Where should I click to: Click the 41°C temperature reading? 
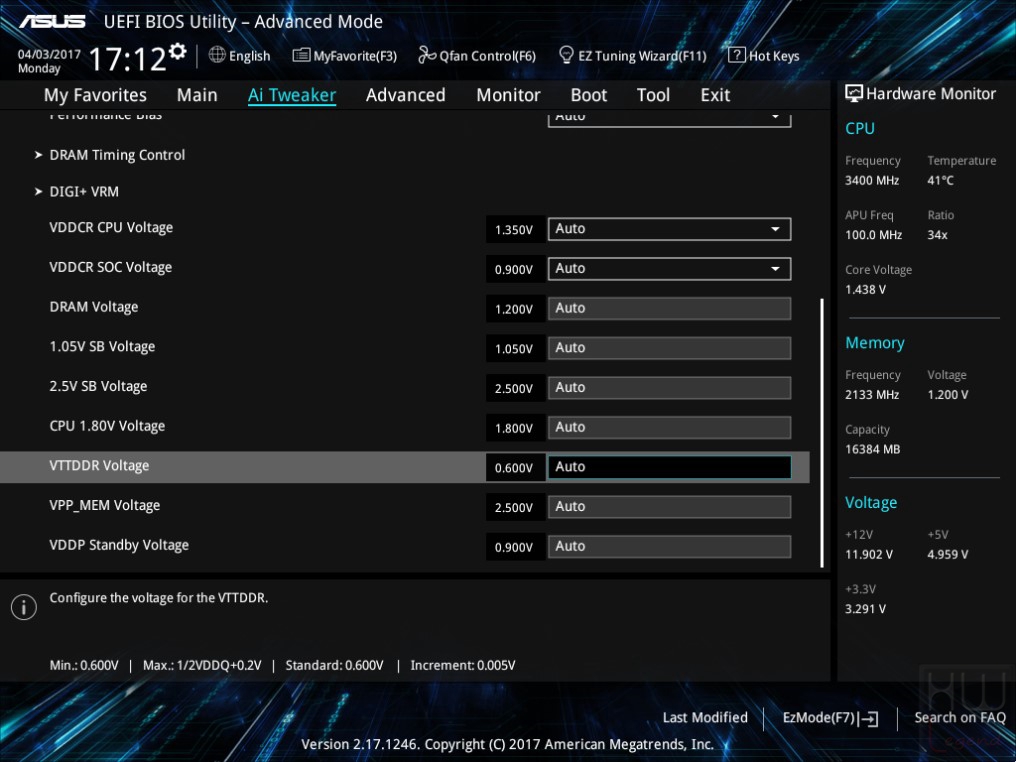click(941, 181)
